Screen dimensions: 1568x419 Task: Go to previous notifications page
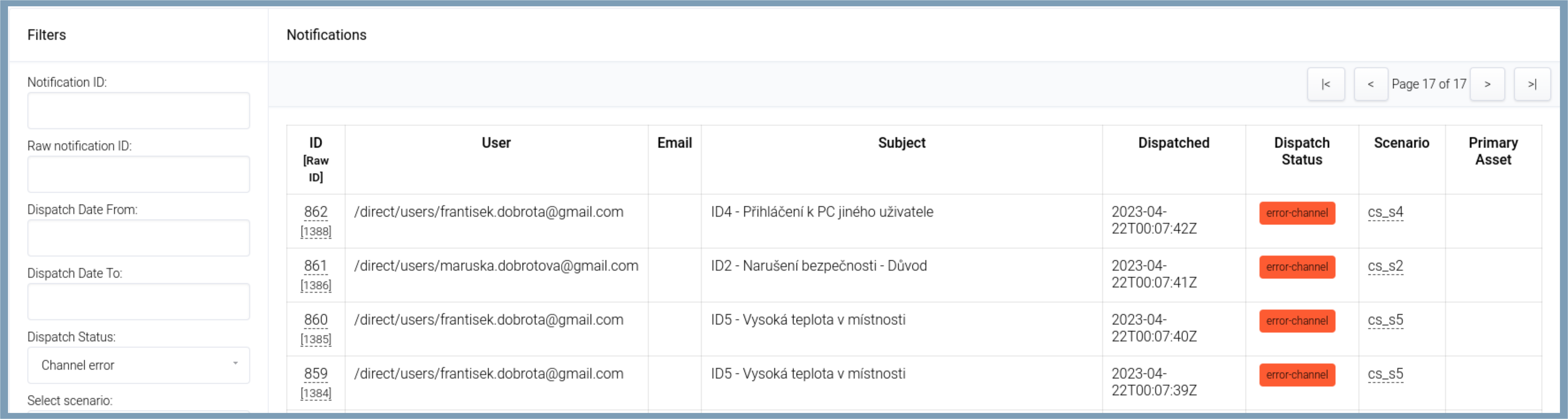1370,84
